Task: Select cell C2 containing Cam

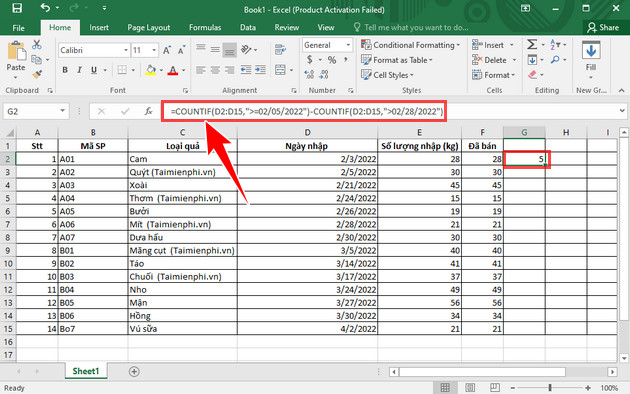Action: point(182,159)
